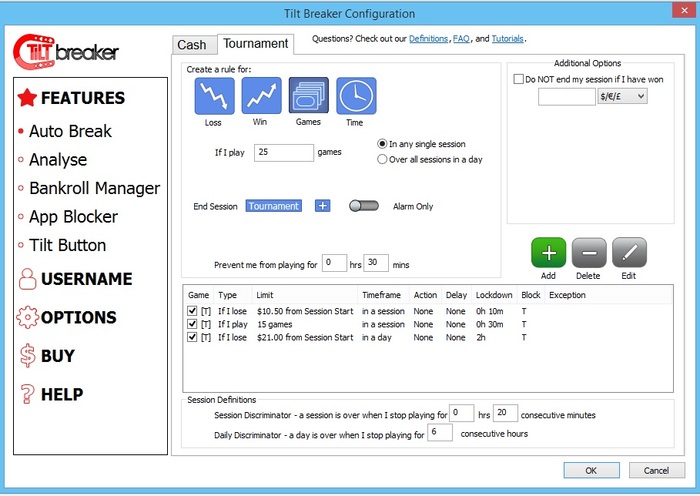This screenshot has width=700, height=496.
Task: Select In any single session option
Action: click(382, 144)
